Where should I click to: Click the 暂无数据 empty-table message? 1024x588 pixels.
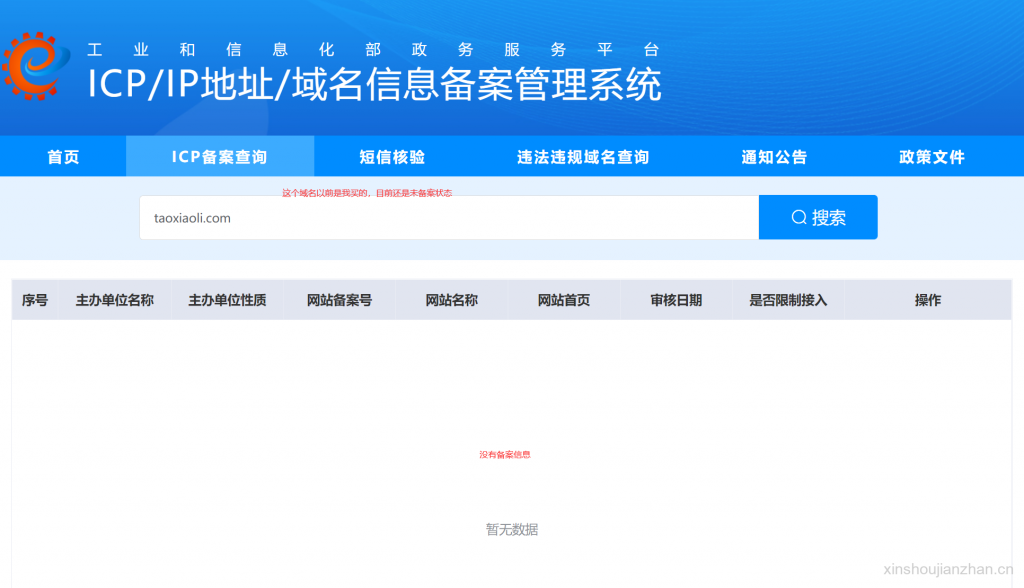pyautogui.click(x=512, y=530)
